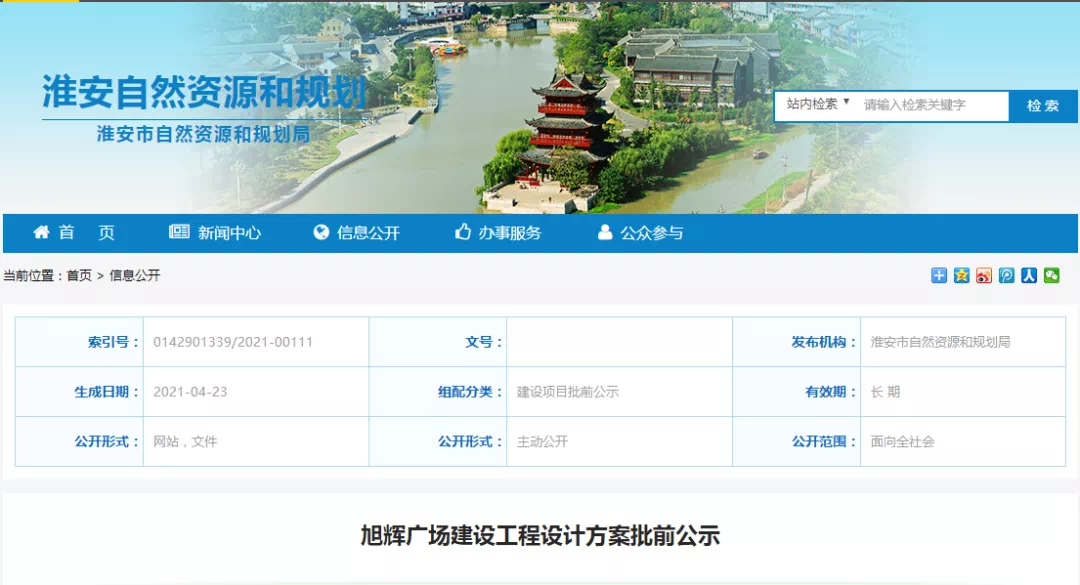Open the 办事服务 menu item

click(509, 233)
